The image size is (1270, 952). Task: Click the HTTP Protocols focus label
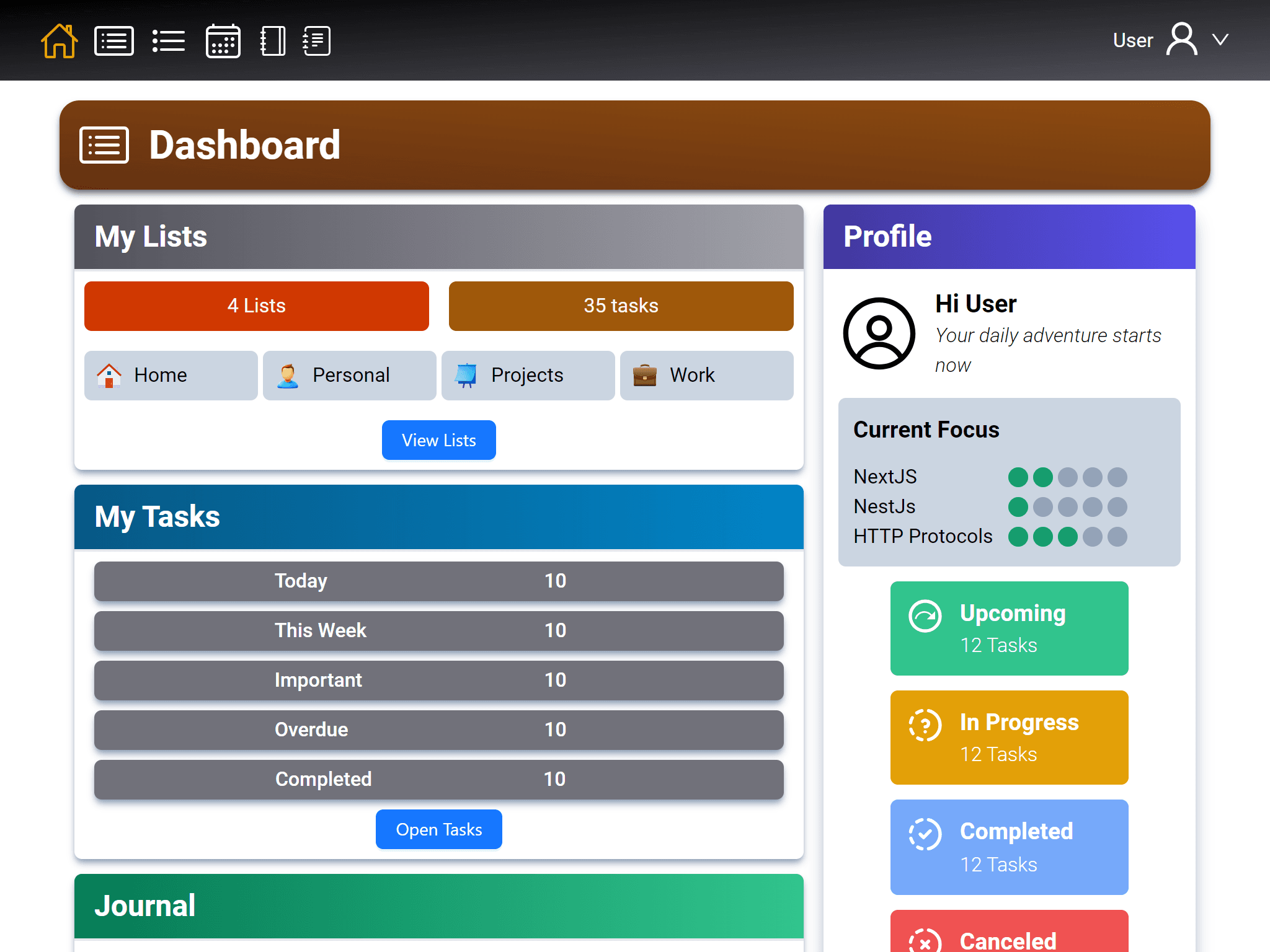coord(923,536)
